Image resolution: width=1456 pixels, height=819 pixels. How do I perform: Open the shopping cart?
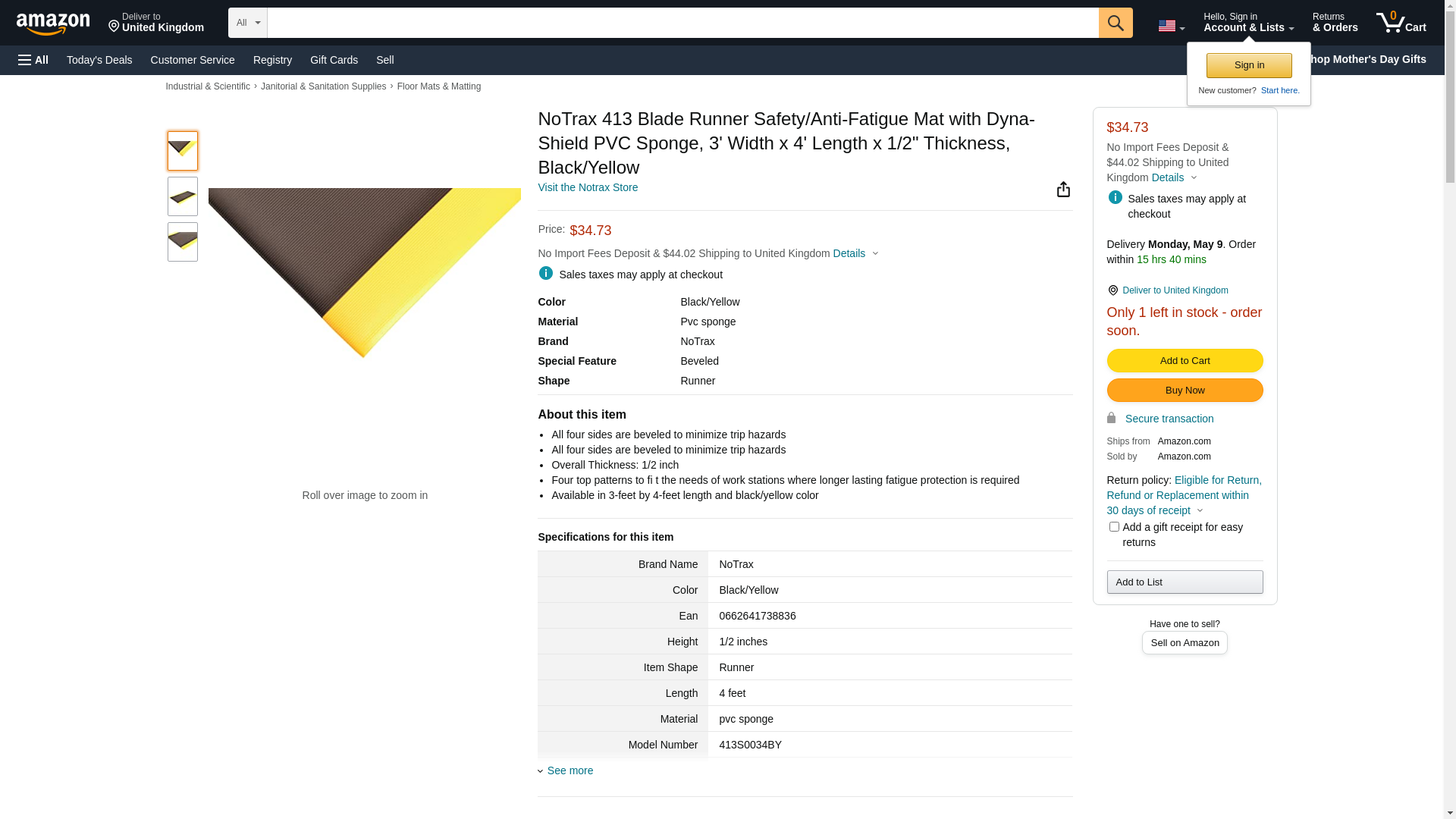coord(1401,23)
